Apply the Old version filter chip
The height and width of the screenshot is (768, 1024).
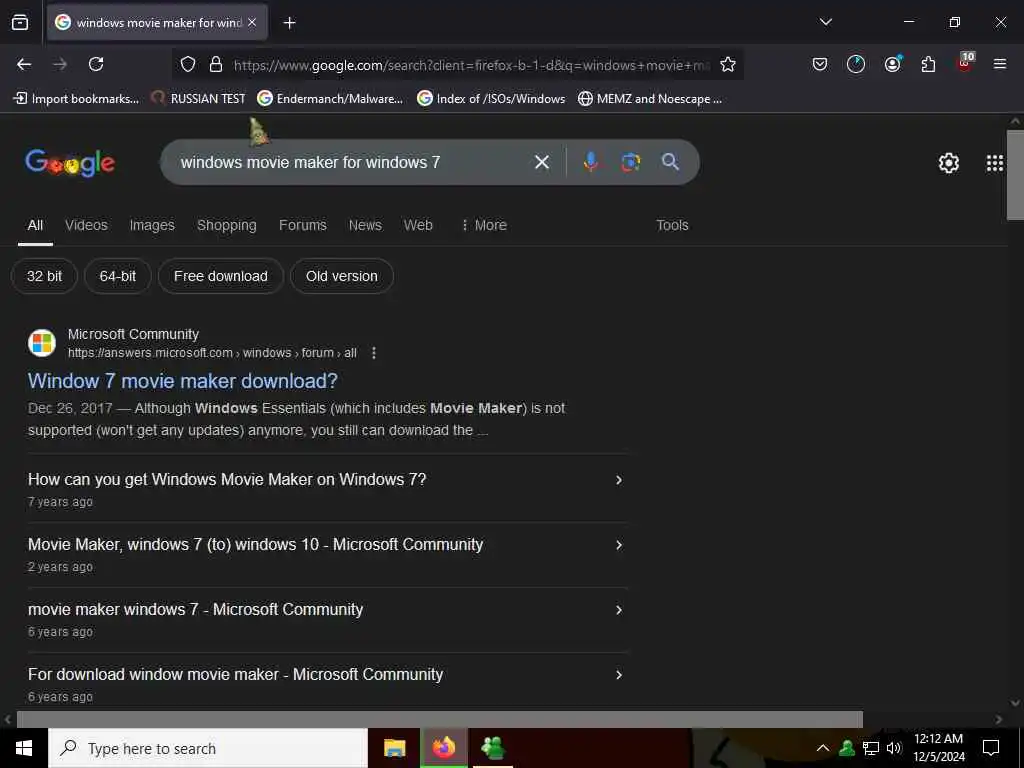point(342,276)
